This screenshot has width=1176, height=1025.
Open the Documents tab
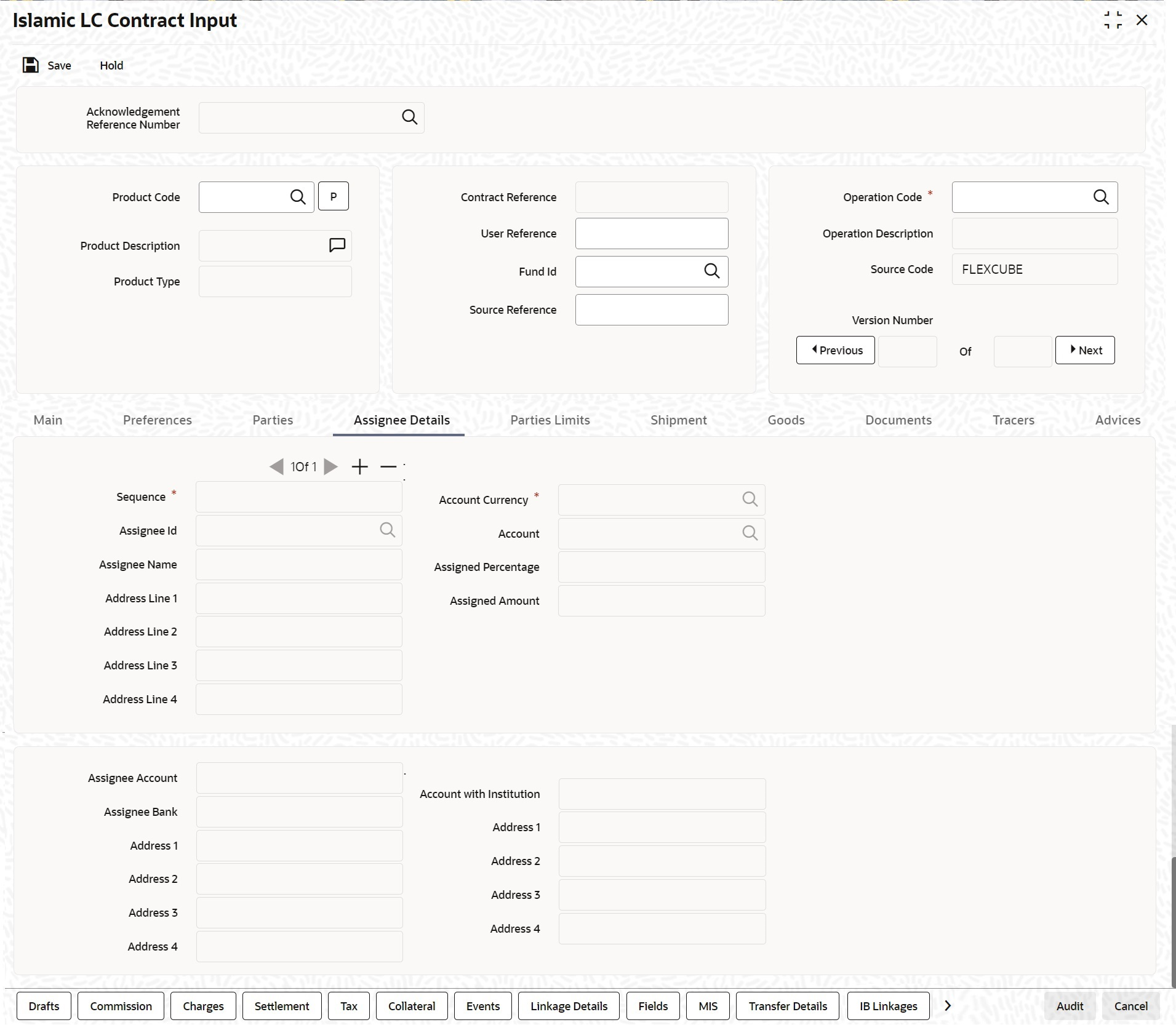click(x=898, y=420)
